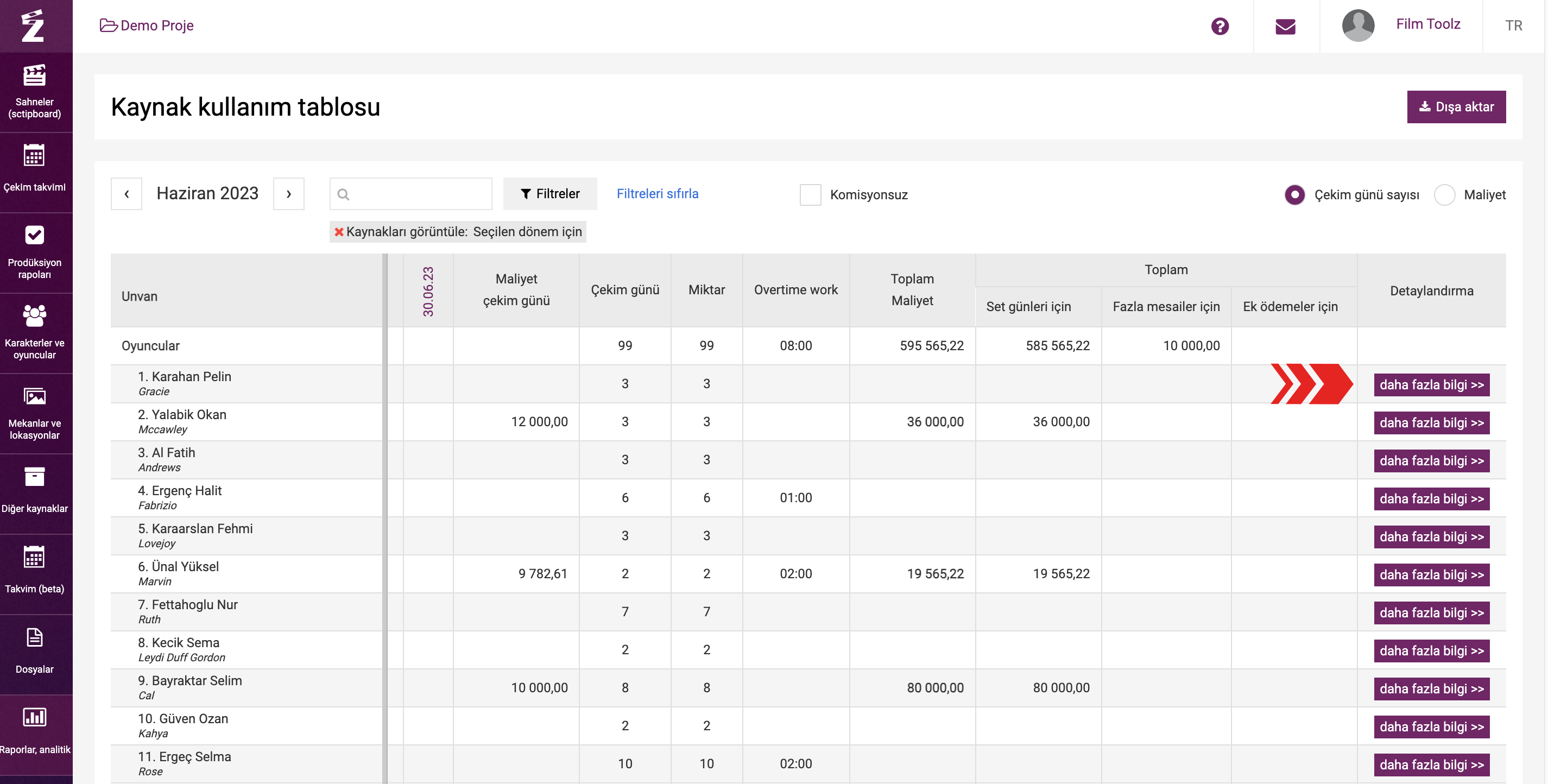Image resolution: width=1548 pixels, height=784 pixels.
Task: Open Diğer kaynaklar archive box icon
Action: pyautogui.click(x=34, y=477)
